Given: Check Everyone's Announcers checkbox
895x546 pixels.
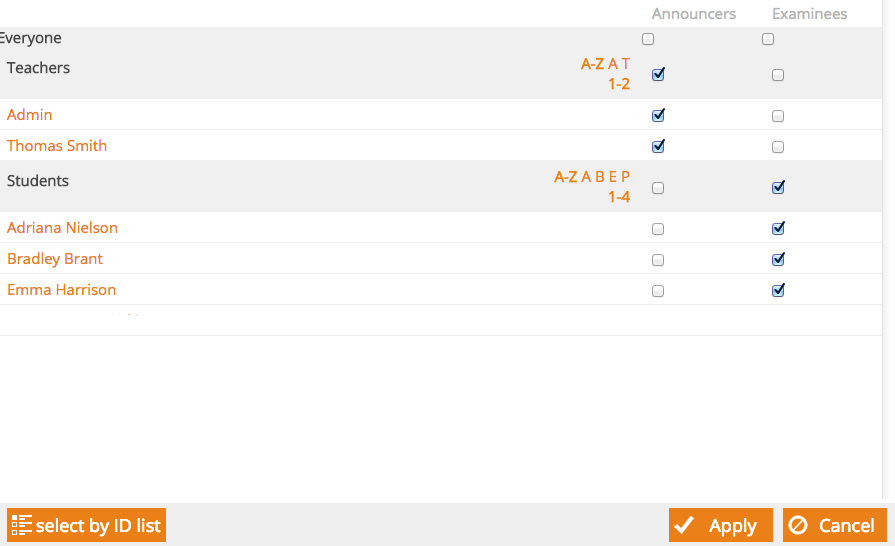Looking at the screenshot, I should click(x=648, y=39).
